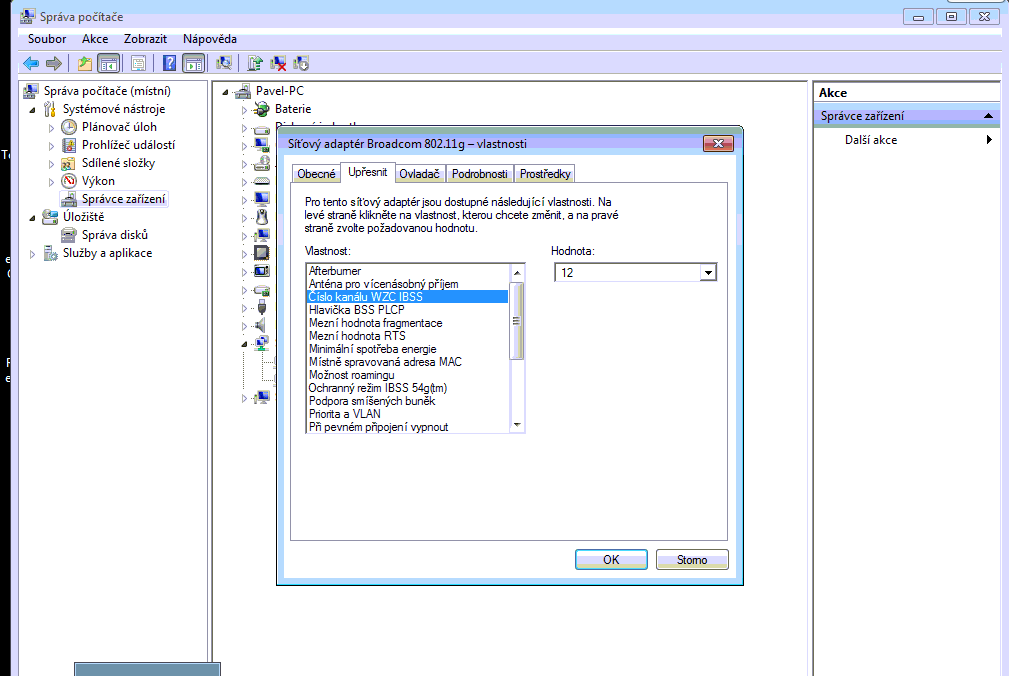Collapse the Pavel-PC root node

225,92
